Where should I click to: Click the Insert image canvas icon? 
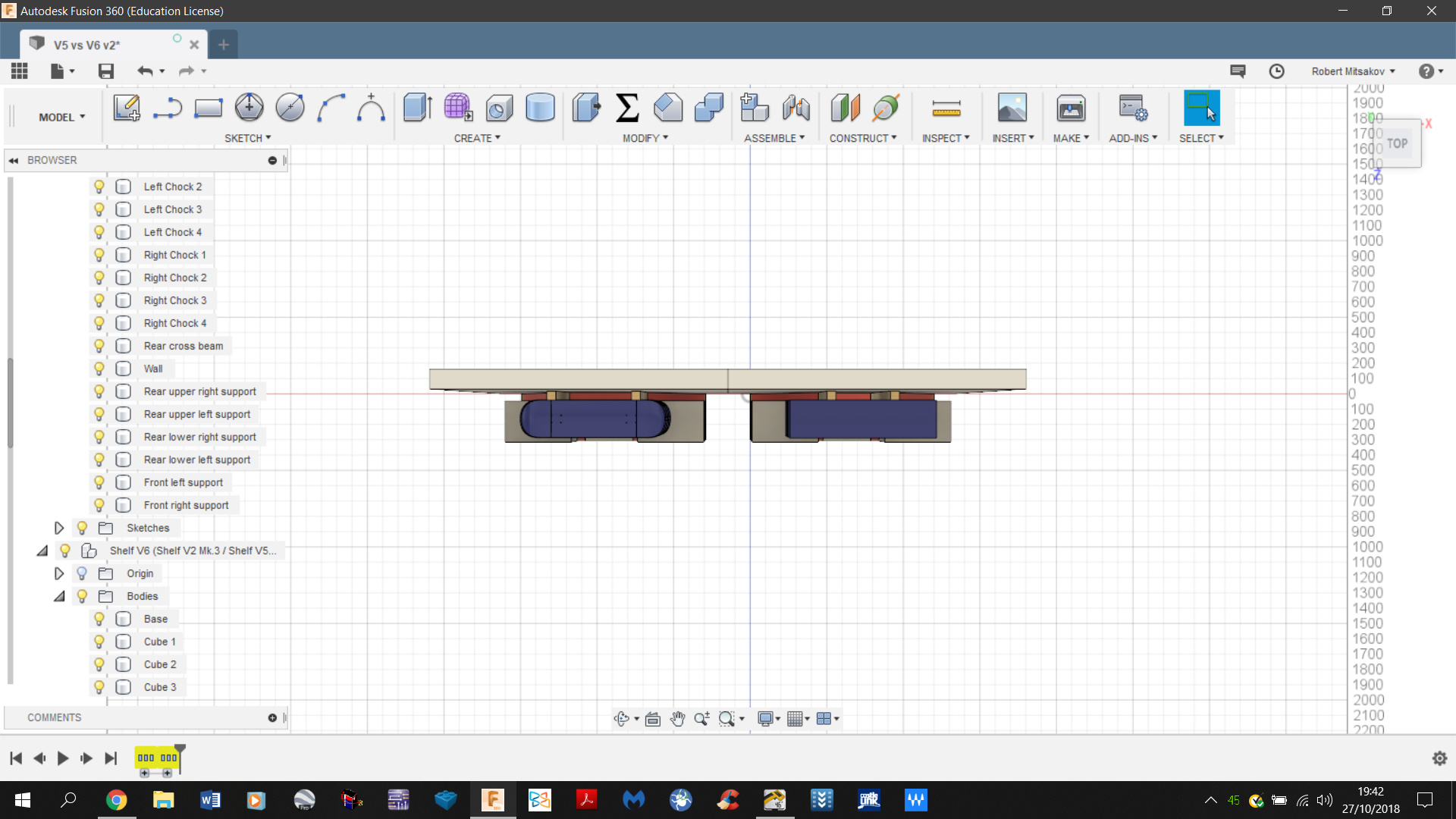point(1012,108)
